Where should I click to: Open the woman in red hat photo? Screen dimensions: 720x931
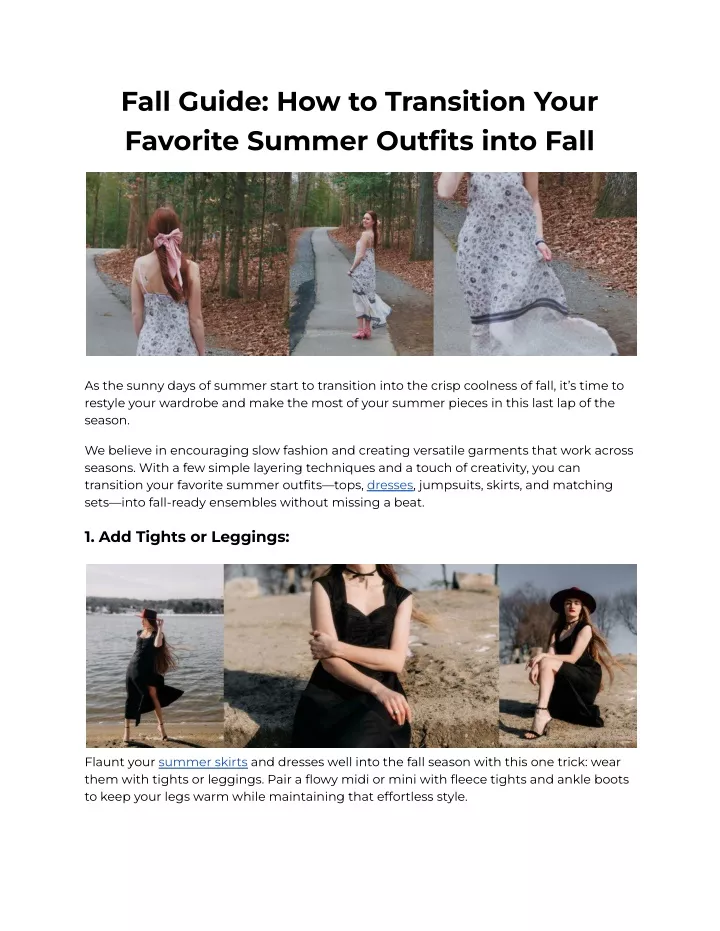point(567,656)
